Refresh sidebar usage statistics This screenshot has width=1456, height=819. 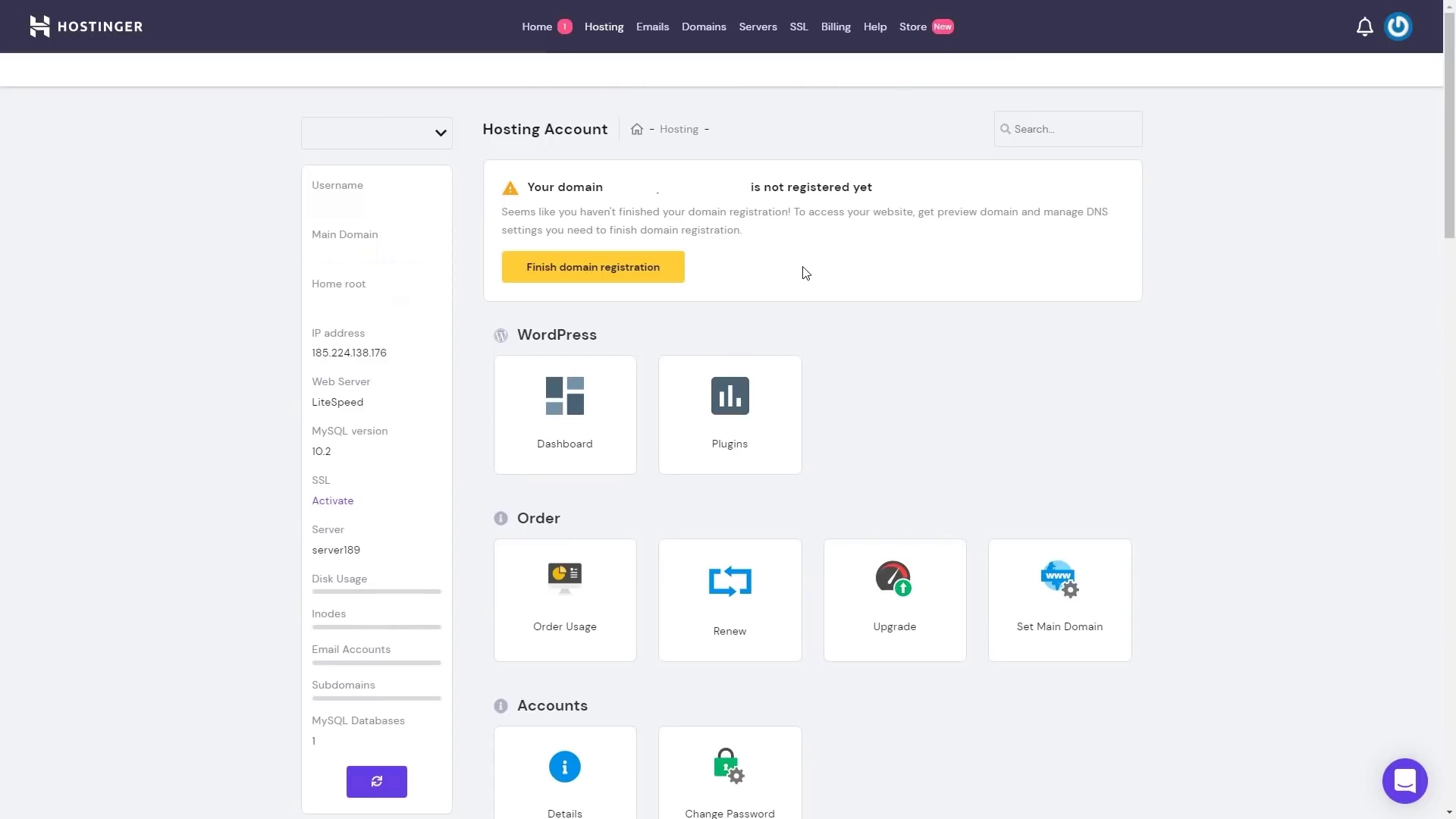tap(377, 781)
